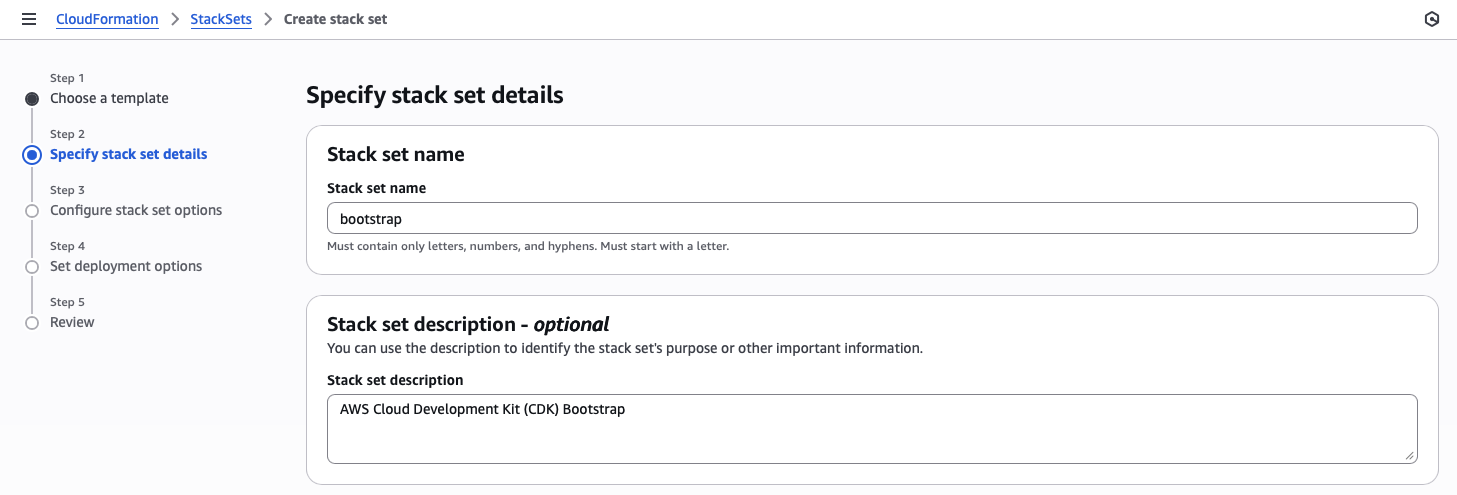The width and height of the screenshot is (1457, 495).
Task: Click the Create stack set breadcrumb text
Action: (x=335, y=19)
